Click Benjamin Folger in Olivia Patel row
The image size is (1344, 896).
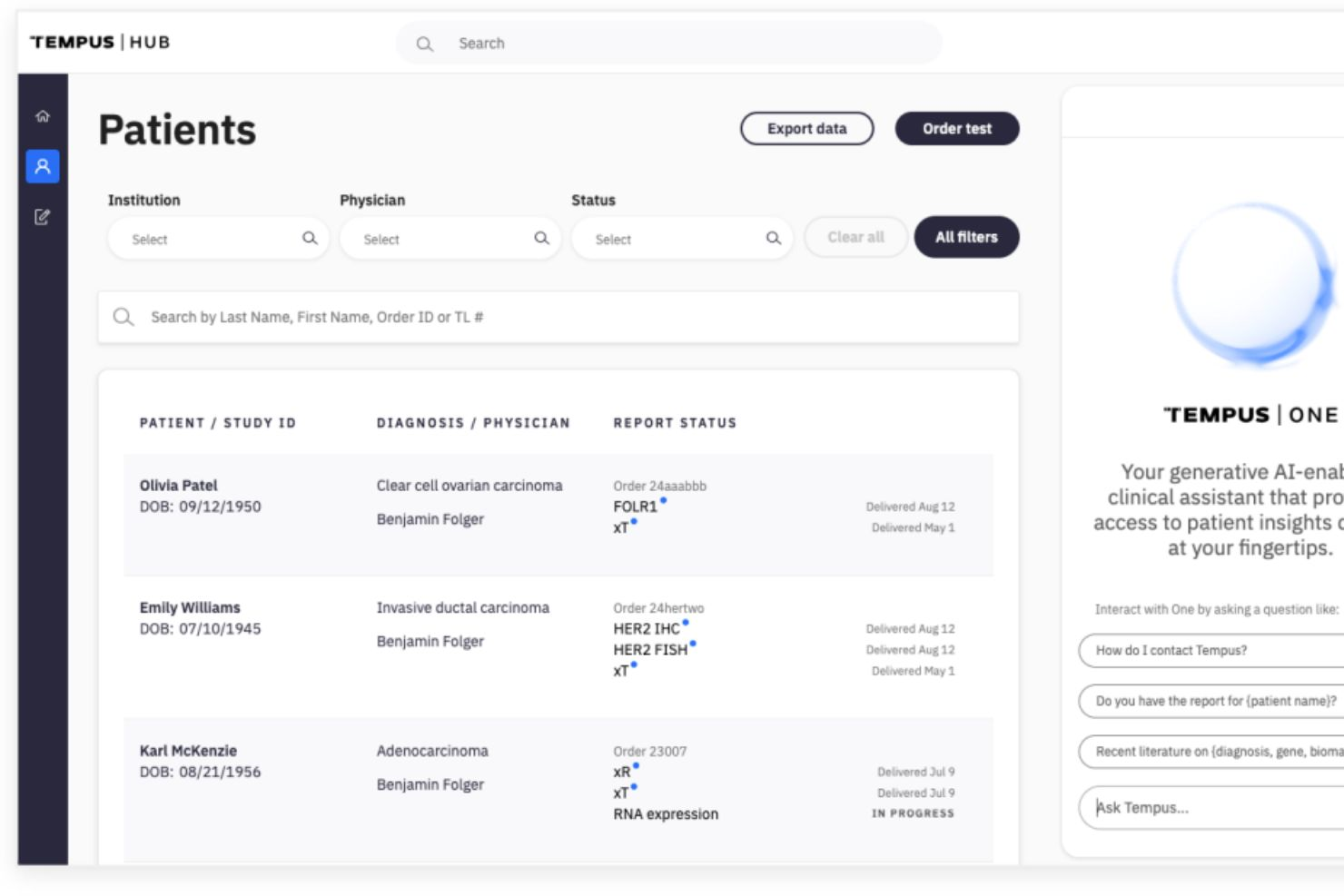point(430,519)
